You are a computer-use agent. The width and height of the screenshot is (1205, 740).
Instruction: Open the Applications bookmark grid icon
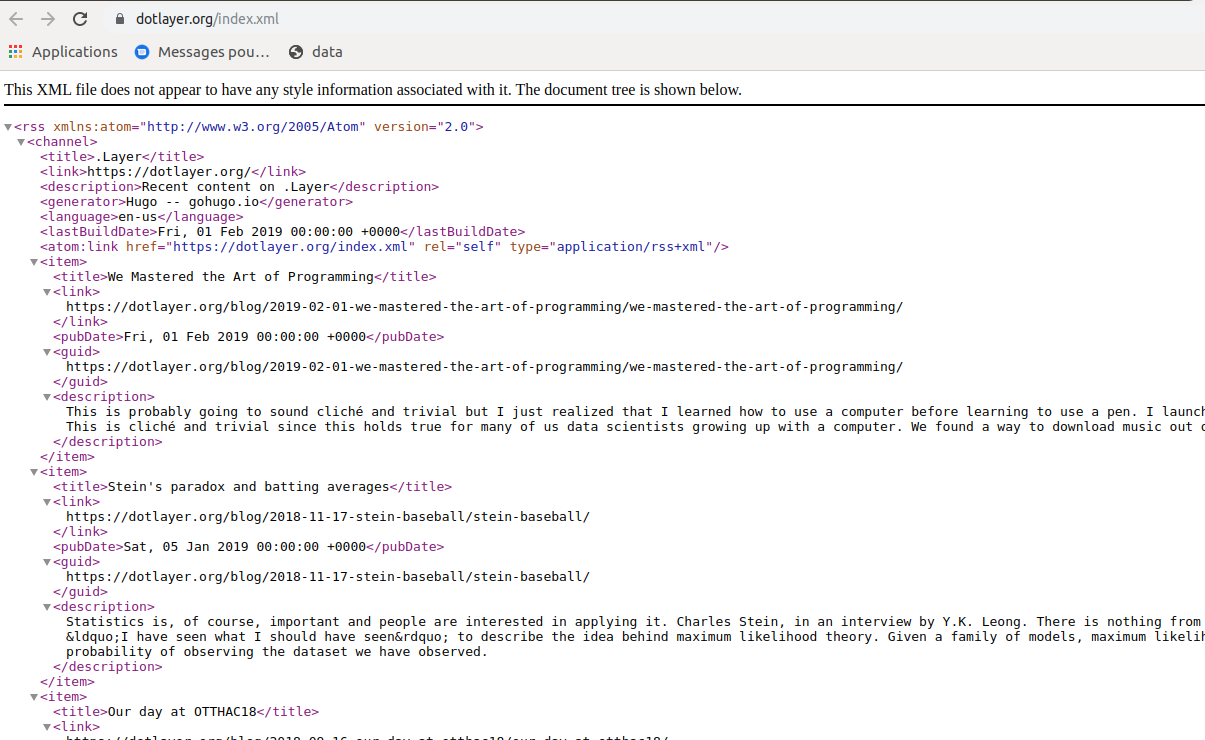[x=15, y=52]
